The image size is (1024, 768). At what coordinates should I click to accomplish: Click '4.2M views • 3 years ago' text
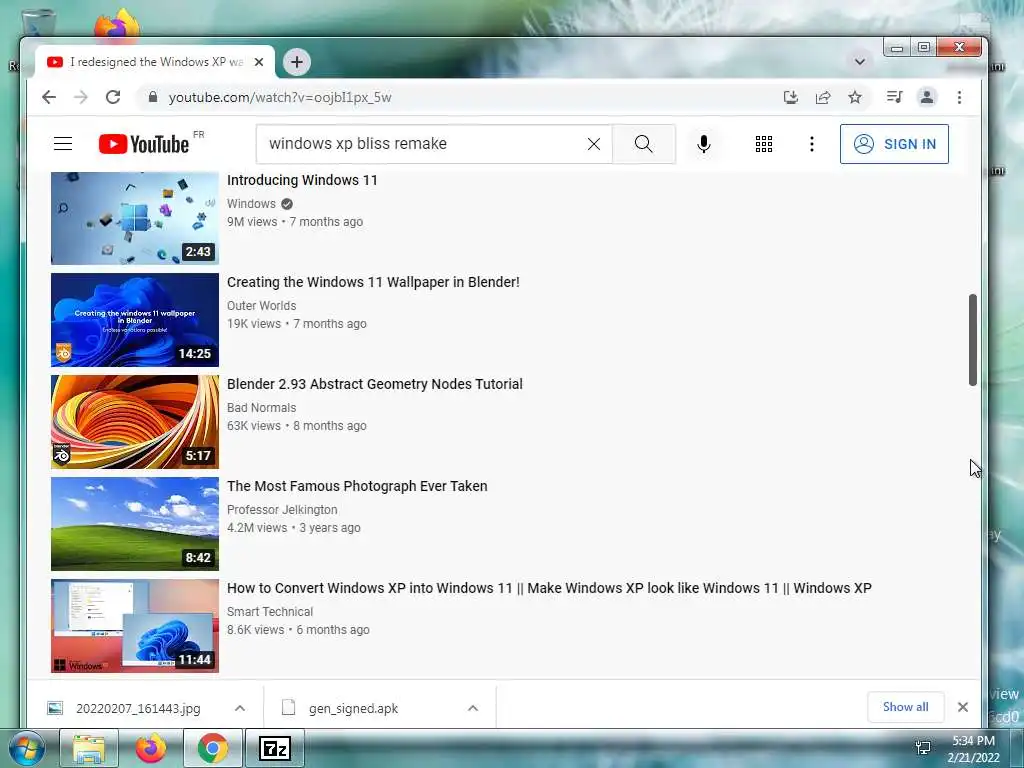pos(293,528)
